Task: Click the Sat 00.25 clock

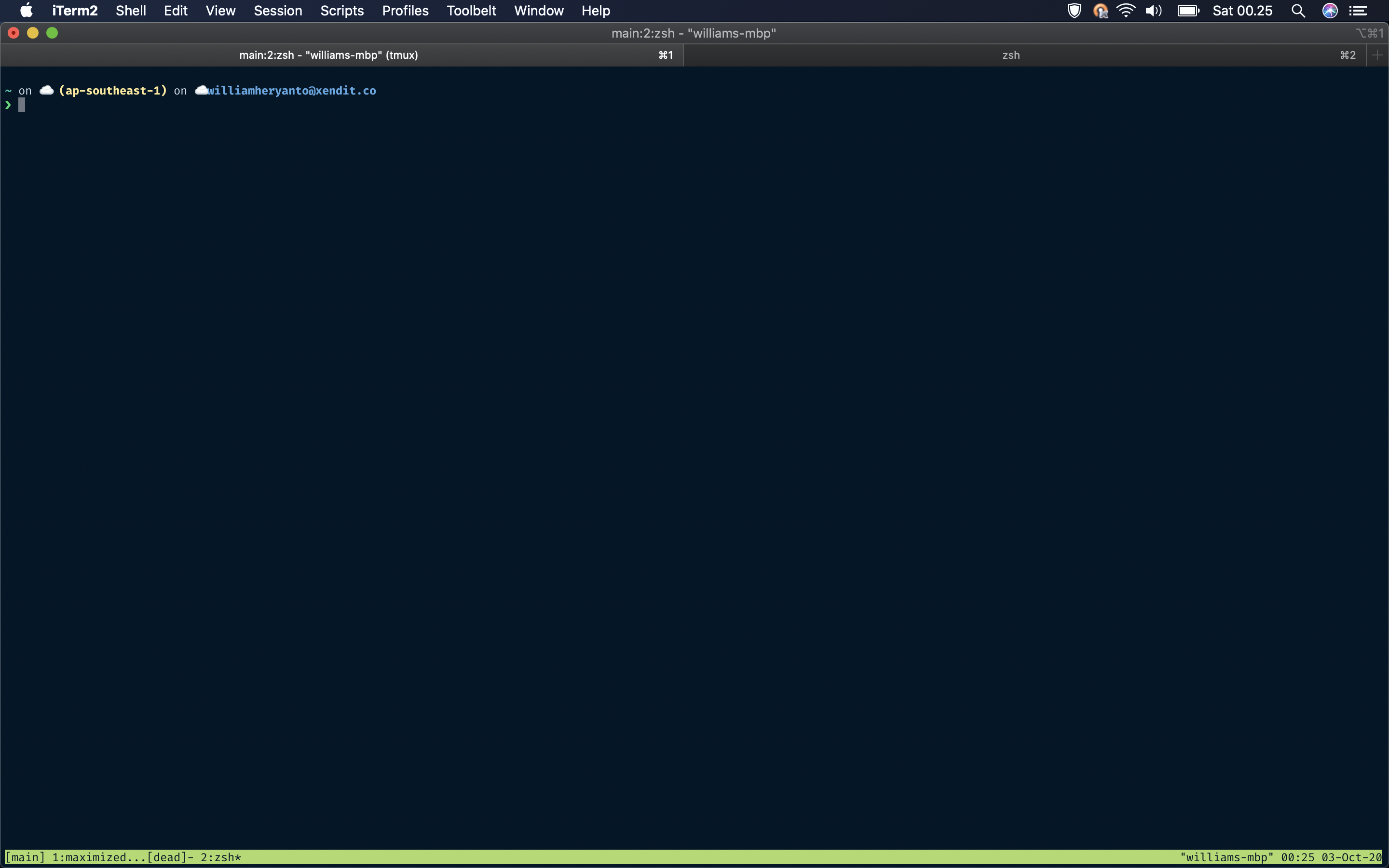Action: click(1243, 10)
